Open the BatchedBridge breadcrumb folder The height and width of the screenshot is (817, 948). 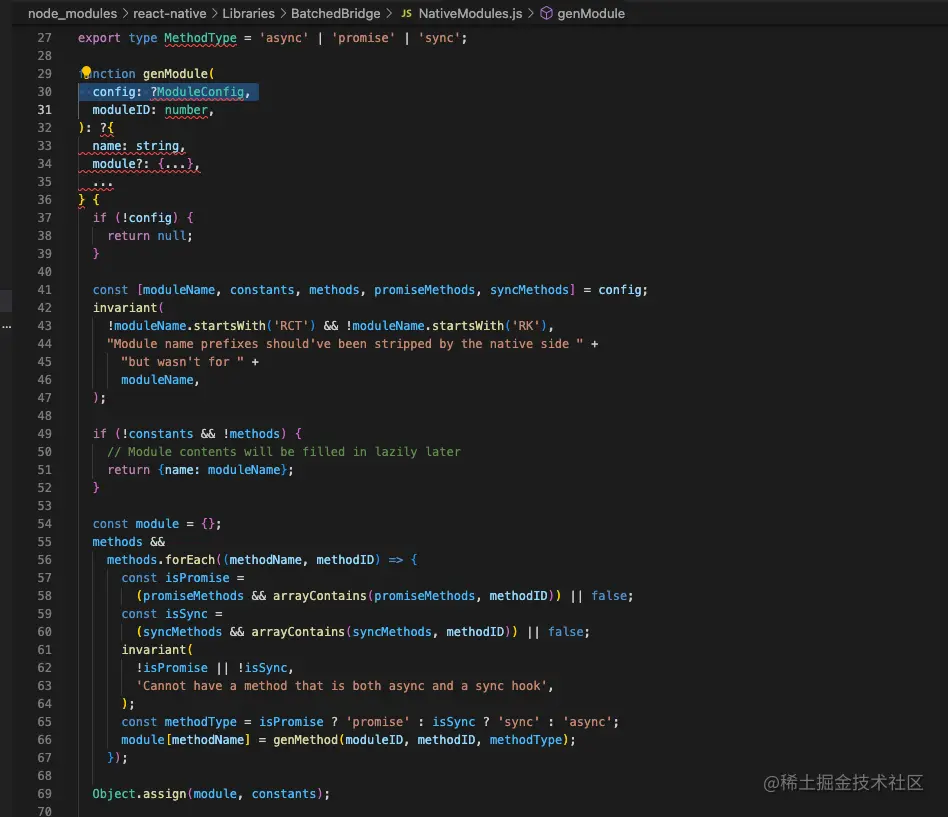pyautogui.click(x=336, y=13)
